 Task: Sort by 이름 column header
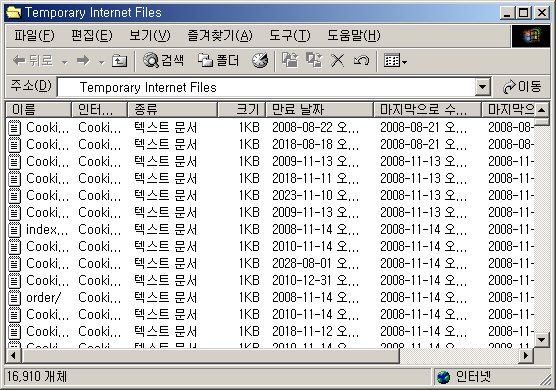pyautogui.click(x=38, y=110)
